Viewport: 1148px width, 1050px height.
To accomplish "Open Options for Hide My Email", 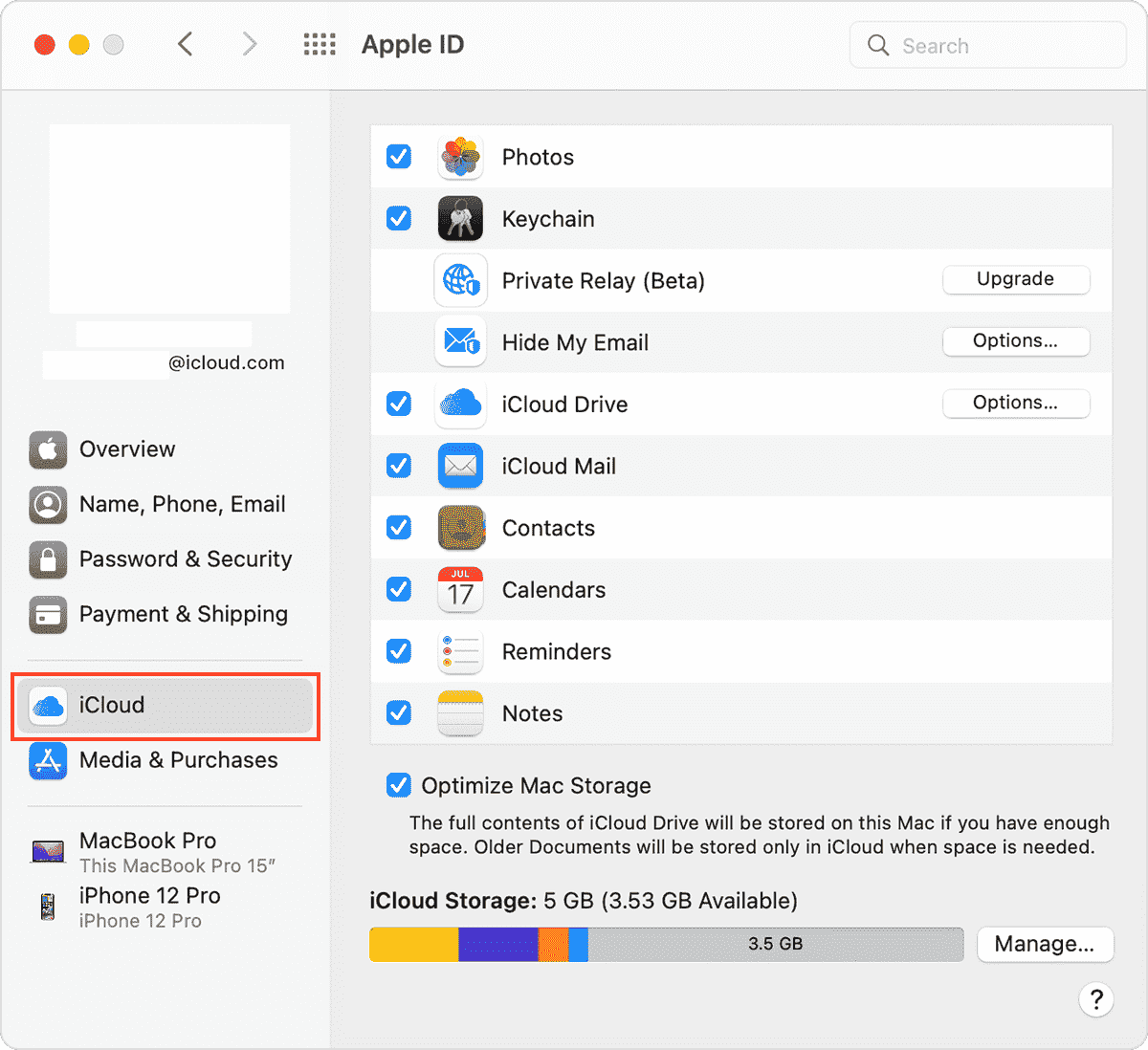I will click(x=1016, y=341).
